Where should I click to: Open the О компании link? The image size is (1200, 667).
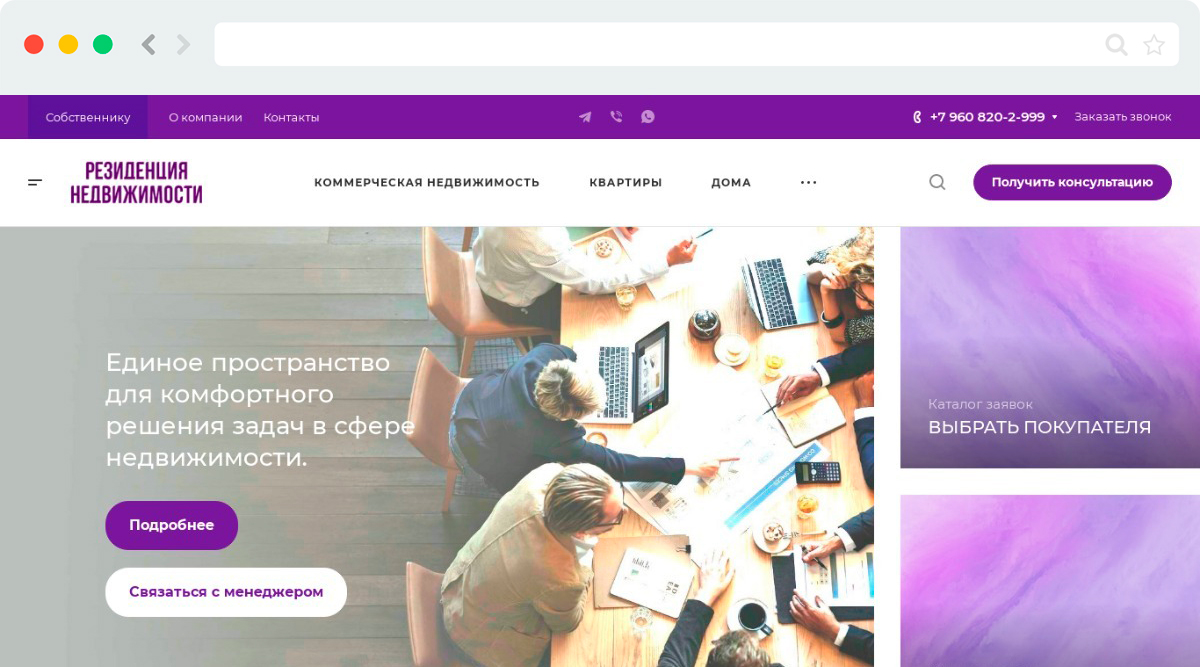205,117
